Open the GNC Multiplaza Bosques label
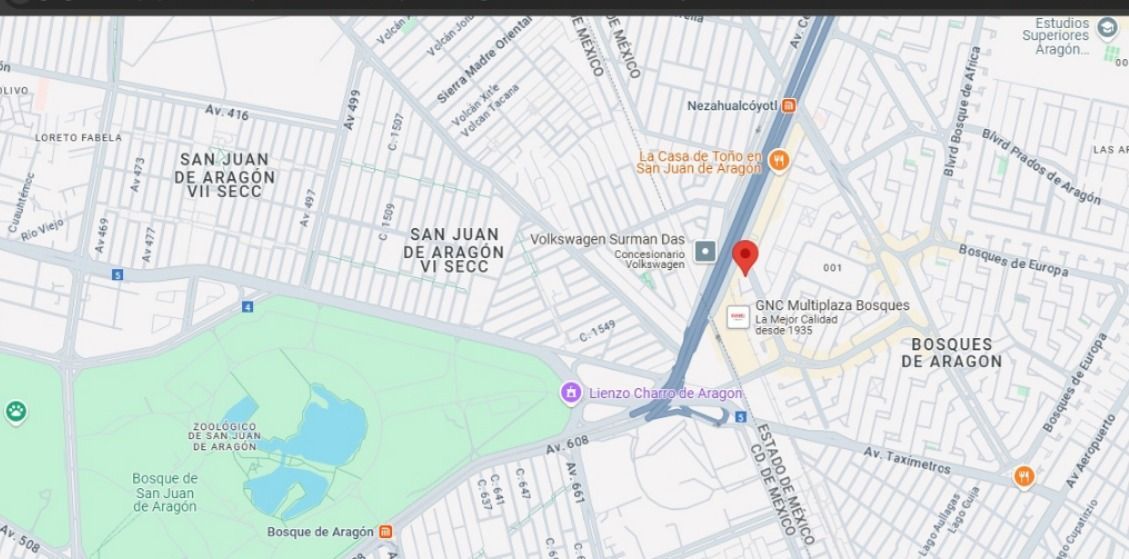1129x559 pixels. point(832,305)
